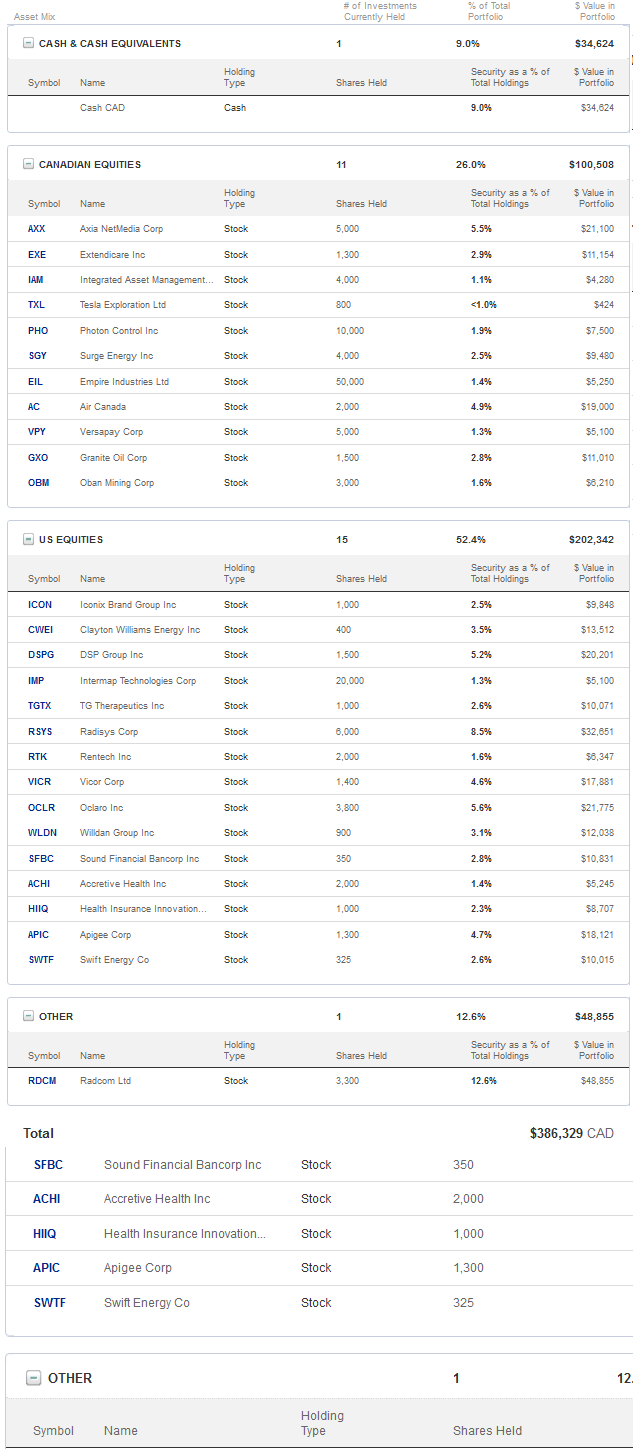This screenshot has height=1449, width=633.
Task: Open the TXL Tesla Exploration symbol
Action: coord(37,305)
